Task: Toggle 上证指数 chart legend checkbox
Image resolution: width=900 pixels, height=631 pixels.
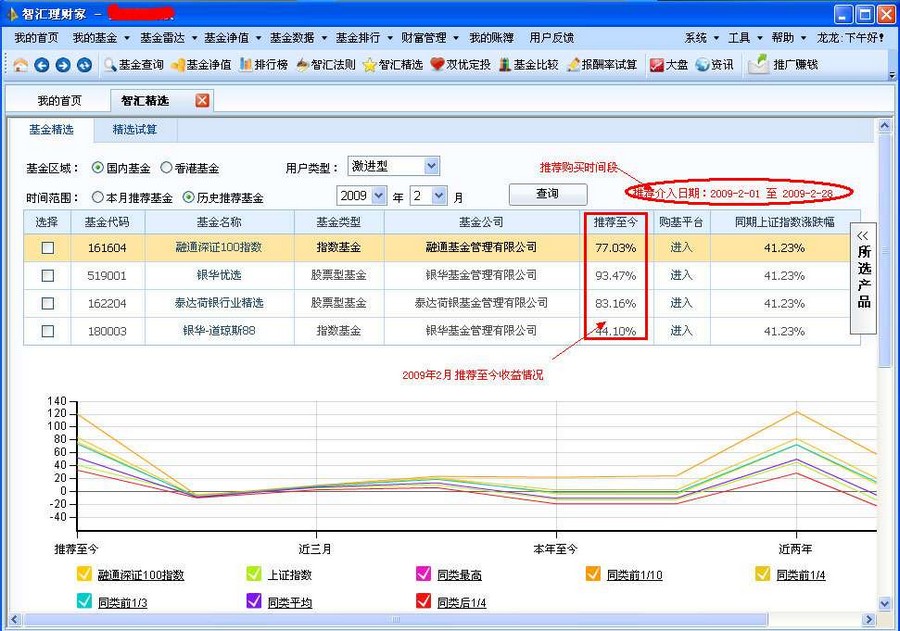Action: point(254,574)
